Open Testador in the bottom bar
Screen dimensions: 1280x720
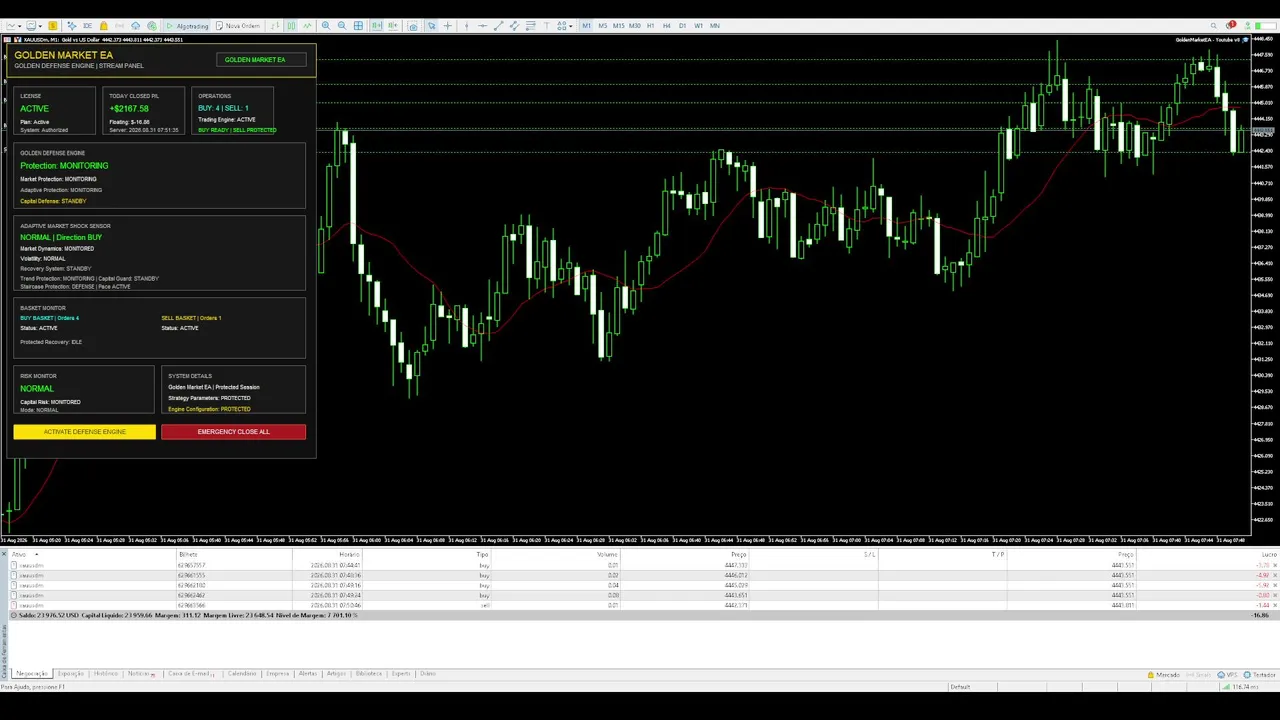[1259, 675]
